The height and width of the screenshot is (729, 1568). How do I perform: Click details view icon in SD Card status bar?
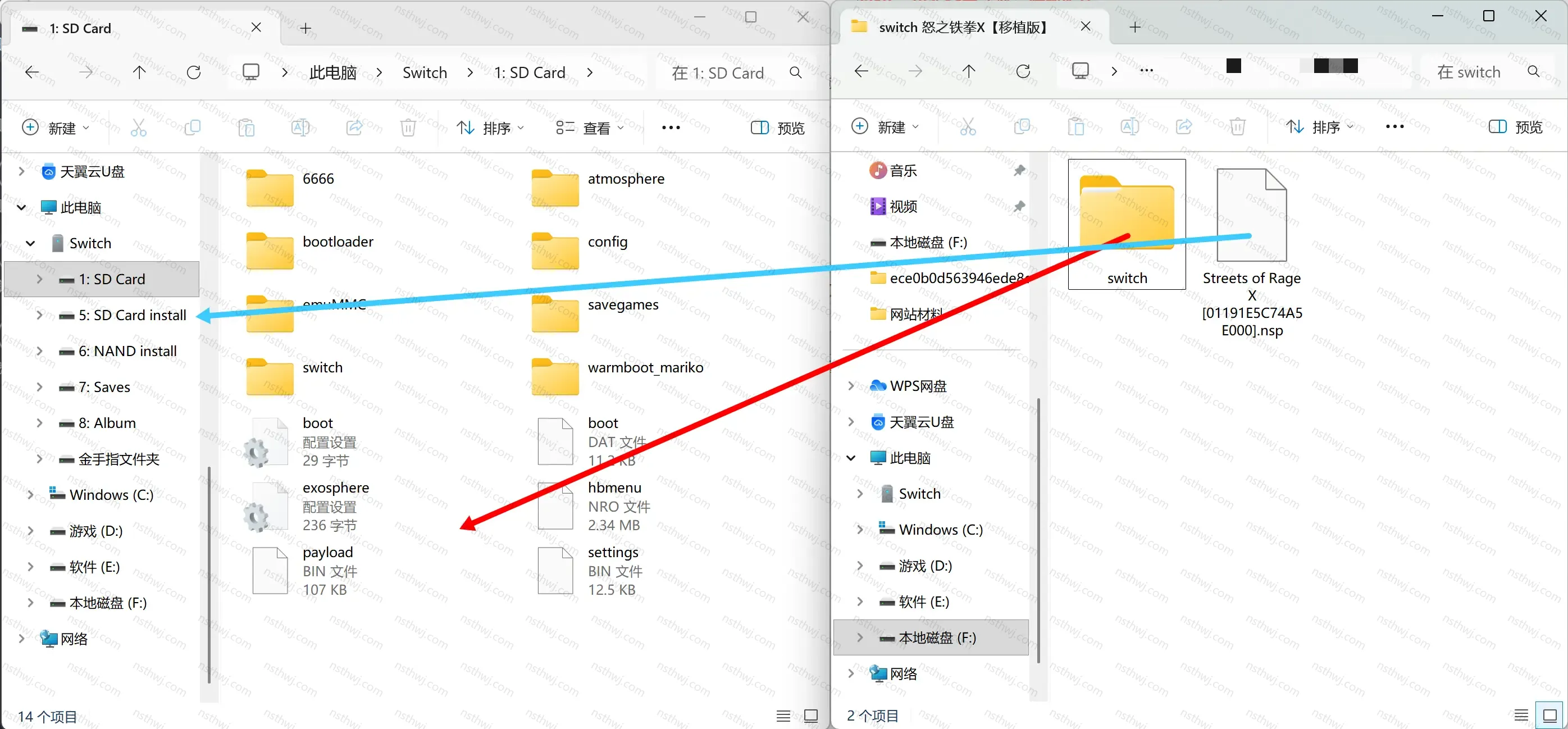[x=783, y=716]
